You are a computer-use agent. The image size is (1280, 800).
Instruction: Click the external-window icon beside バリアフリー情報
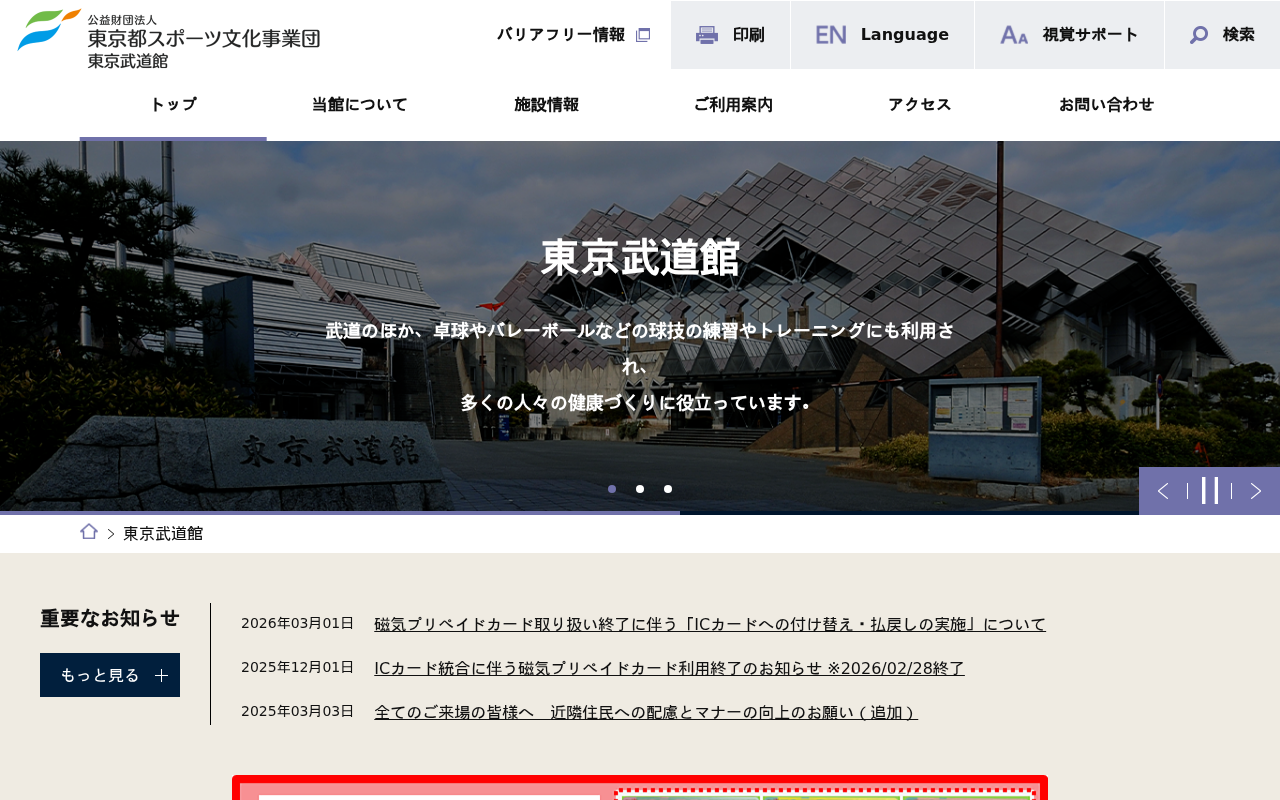[643, 35]
